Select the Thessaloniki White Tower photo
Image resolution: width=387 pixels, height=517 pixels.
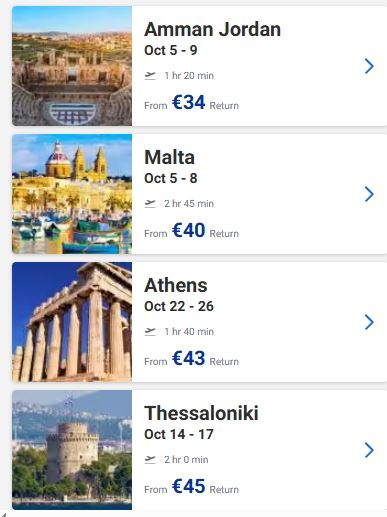(x=72, y=450)
